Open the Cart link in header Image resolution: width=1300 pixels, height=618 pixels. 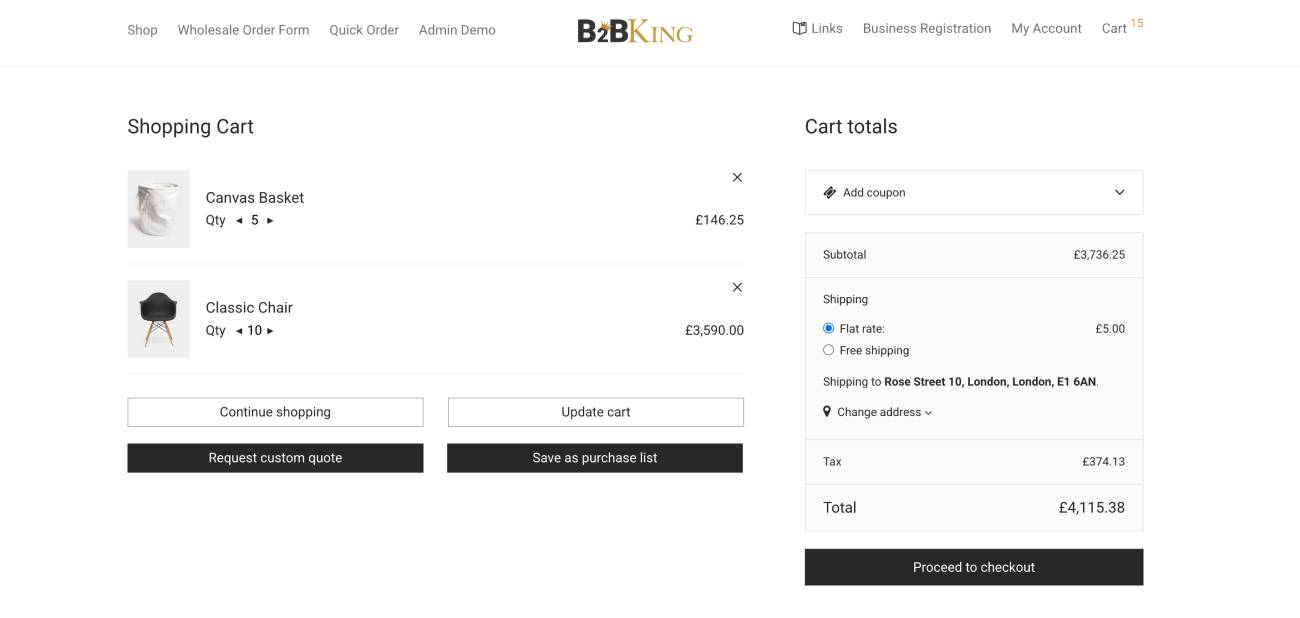pyautogui.click(x=1114, y=28)
